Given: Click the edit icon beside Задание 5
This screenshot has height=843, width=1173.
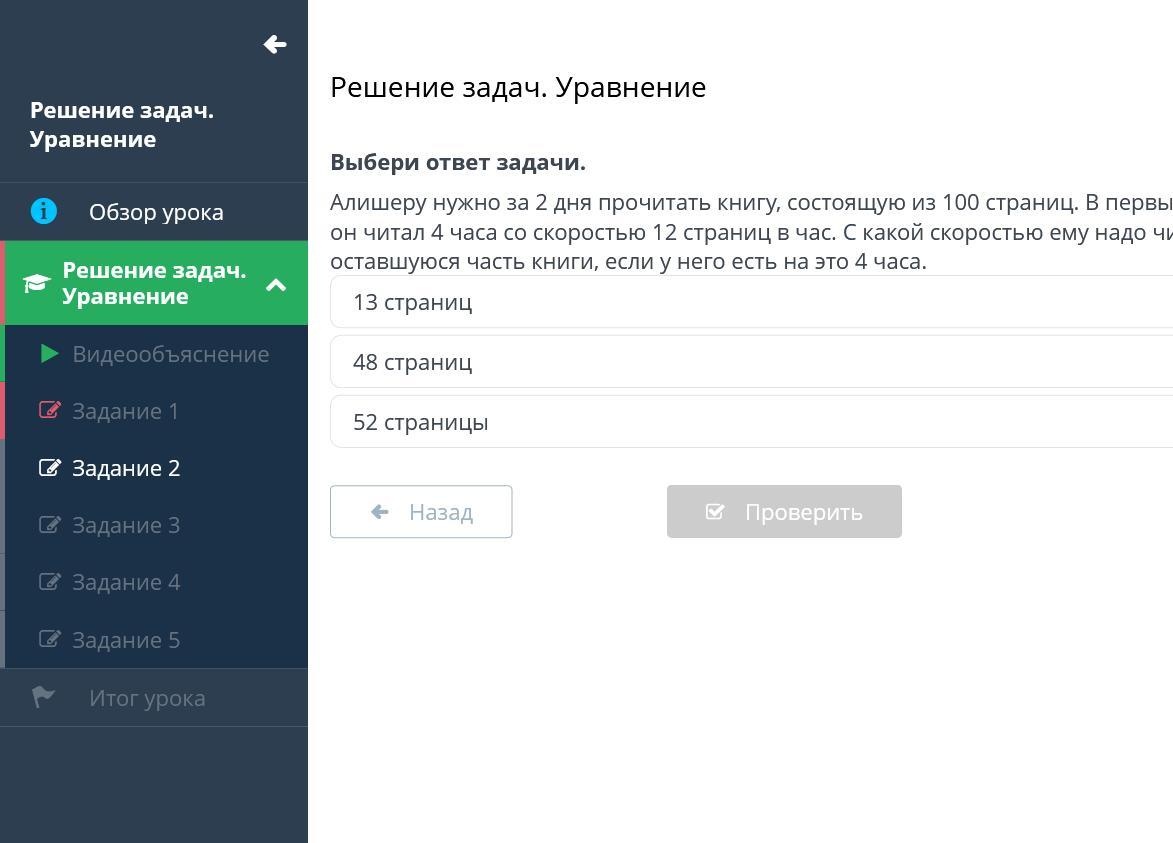Looking at the screenshot, I should click(x=49, y=639).
